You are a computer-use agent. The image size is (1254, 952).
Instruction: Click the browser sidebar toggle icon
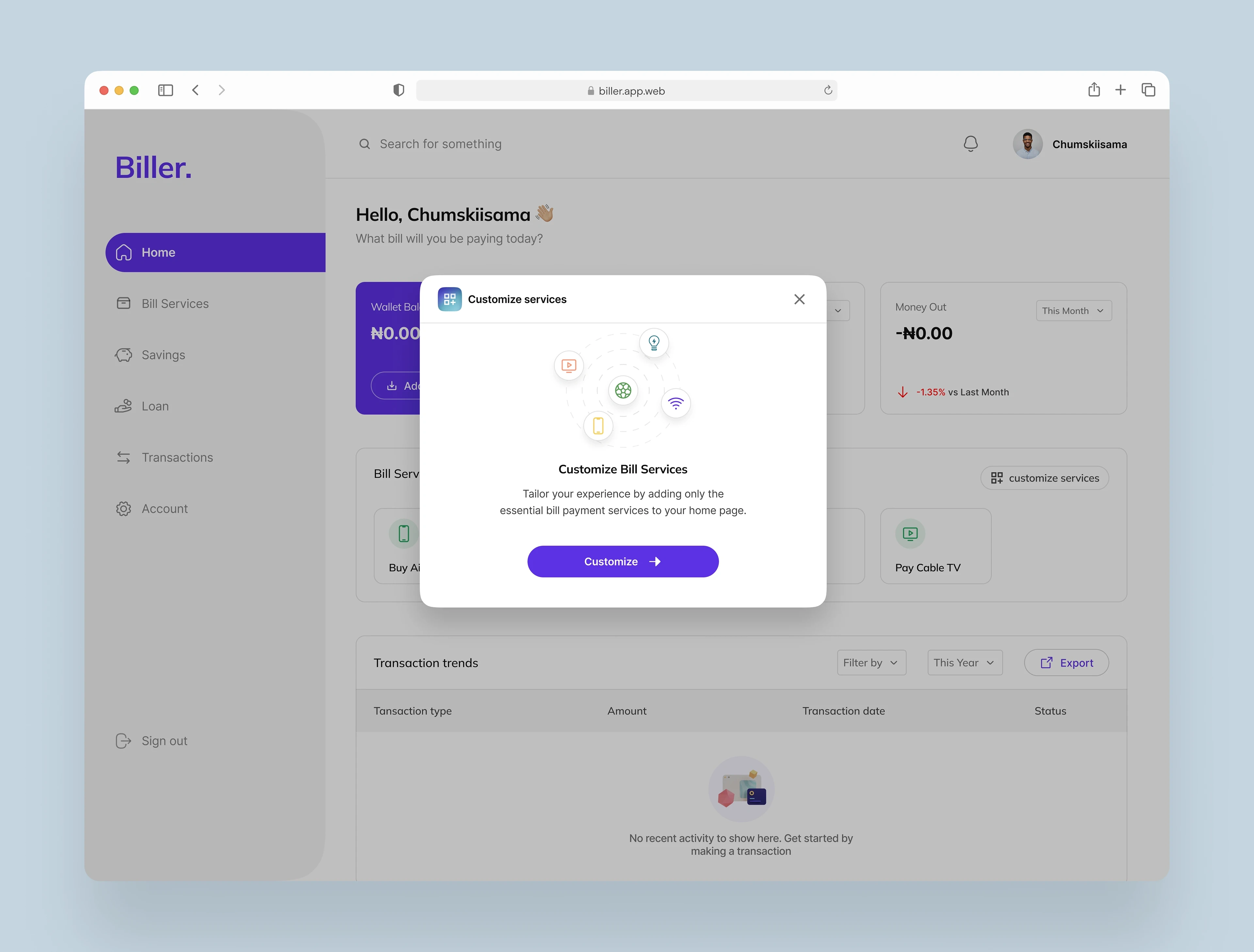coord(165,90)
